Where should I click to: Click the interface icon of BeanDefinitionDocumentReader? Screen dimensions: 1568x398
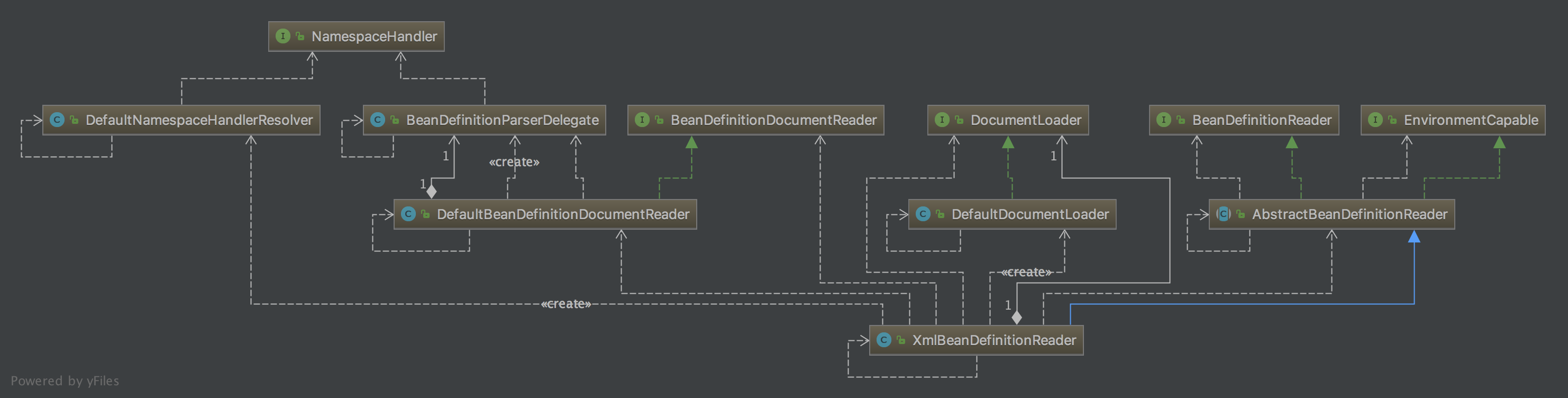tap(642, 120)
